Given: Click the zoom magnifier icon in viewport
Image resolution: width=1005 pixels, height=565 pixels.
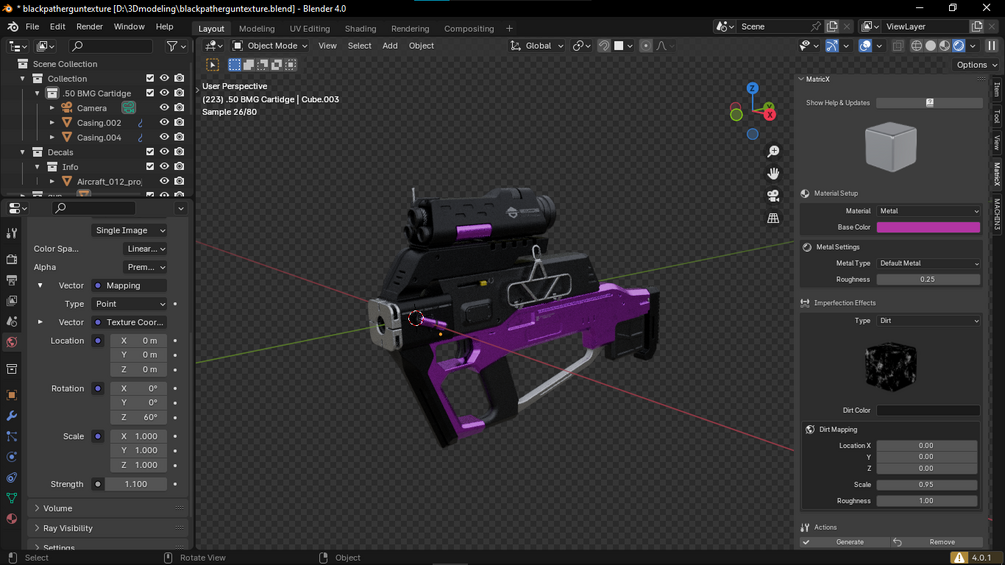Looking at the screenshot, I should pyautogui.click(x=773, y=151).
